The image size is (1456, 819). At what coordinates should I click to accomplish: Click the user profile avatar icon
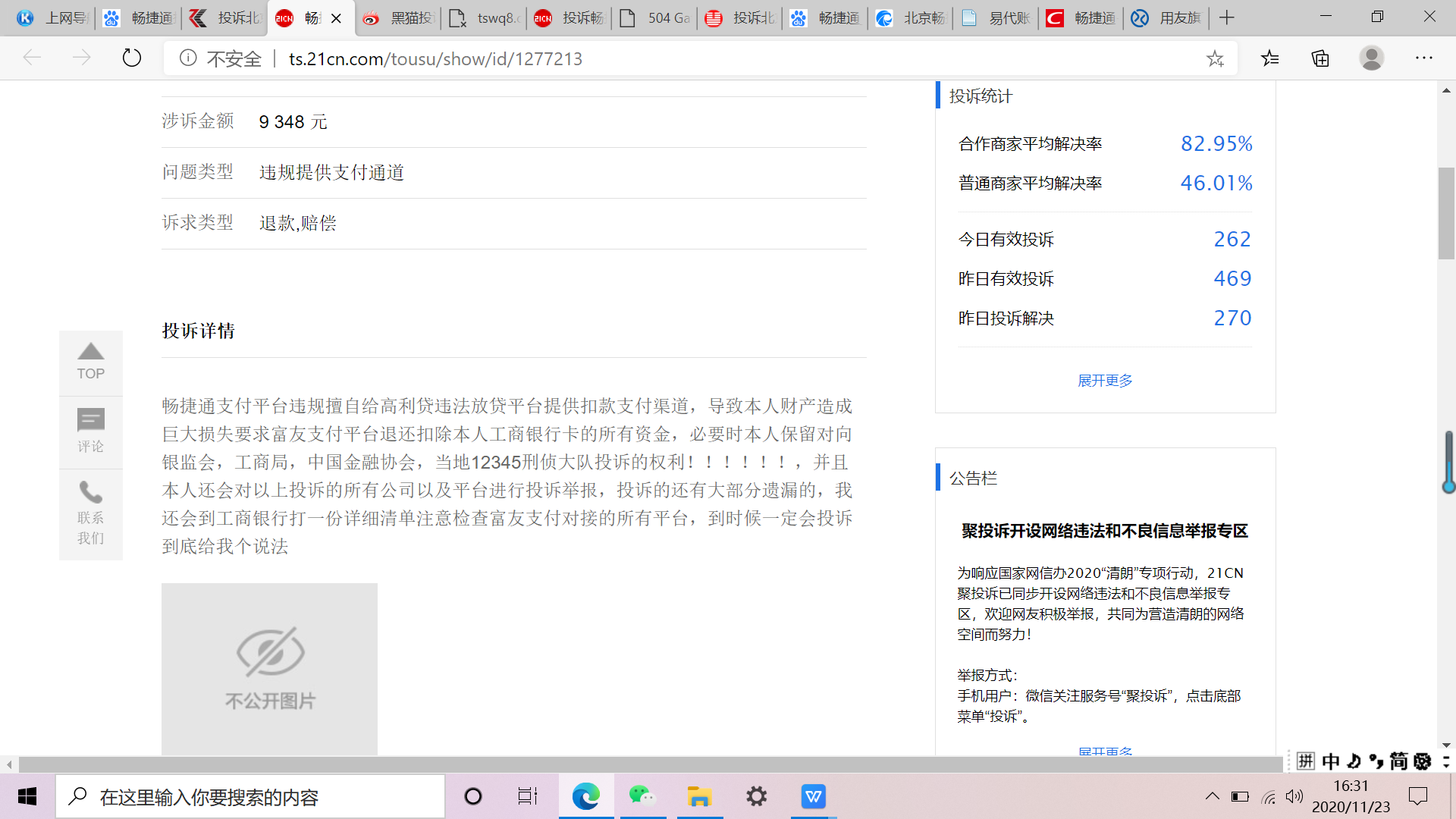click(x=1371, y=58)
